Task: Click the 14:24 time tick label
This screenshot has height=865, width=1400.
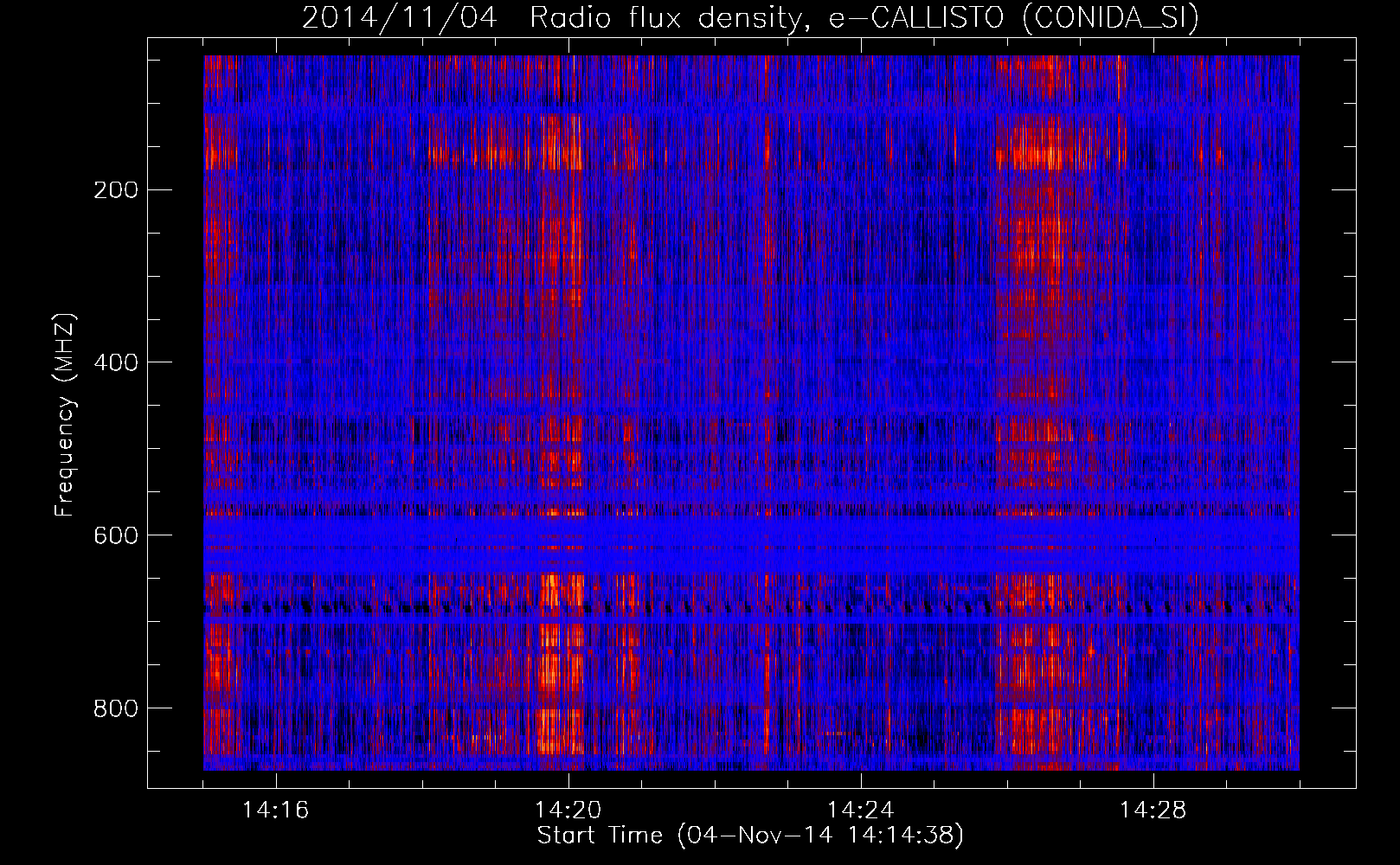Action: [x=861, y=811]
